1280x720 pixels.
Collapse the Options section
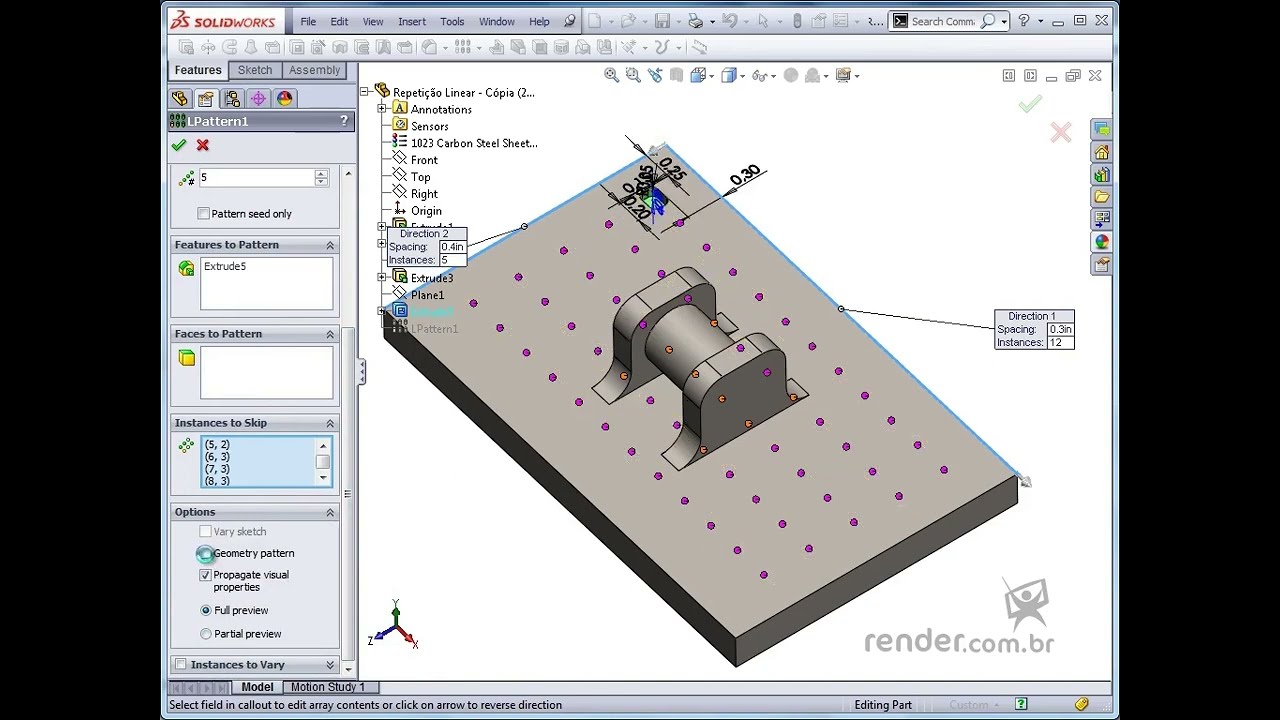click(x=330, y=512)
